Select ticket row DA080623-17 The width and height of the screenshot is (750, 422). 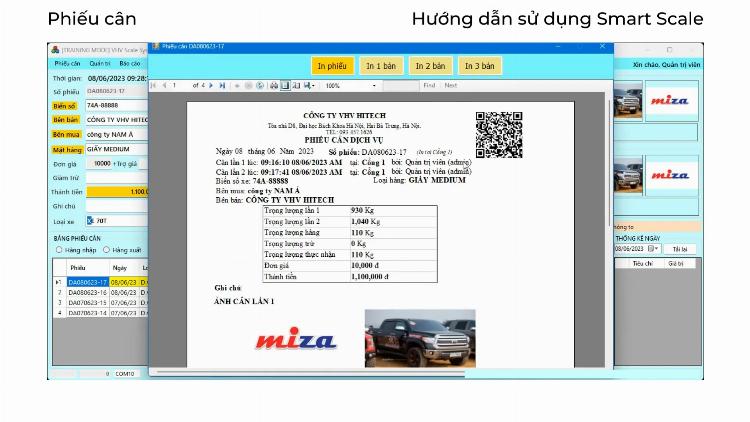coord(100,282)
